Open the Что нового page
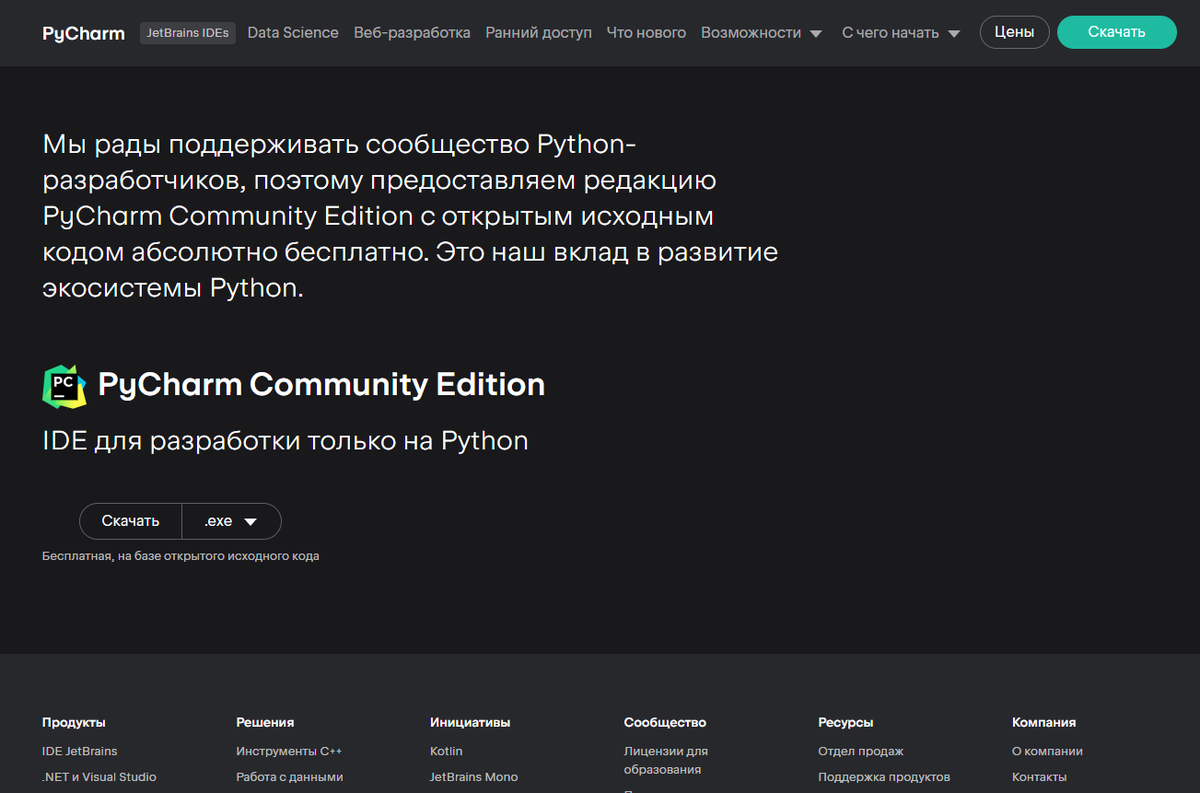This screenshot has width=1200, height=793. pos(646,32)
